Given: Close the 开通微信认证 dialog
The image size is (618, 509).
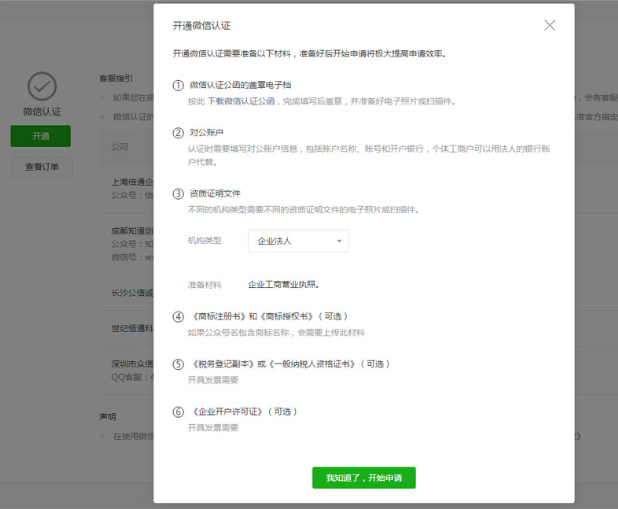Looking at the screenshot, I should (549, 25).
